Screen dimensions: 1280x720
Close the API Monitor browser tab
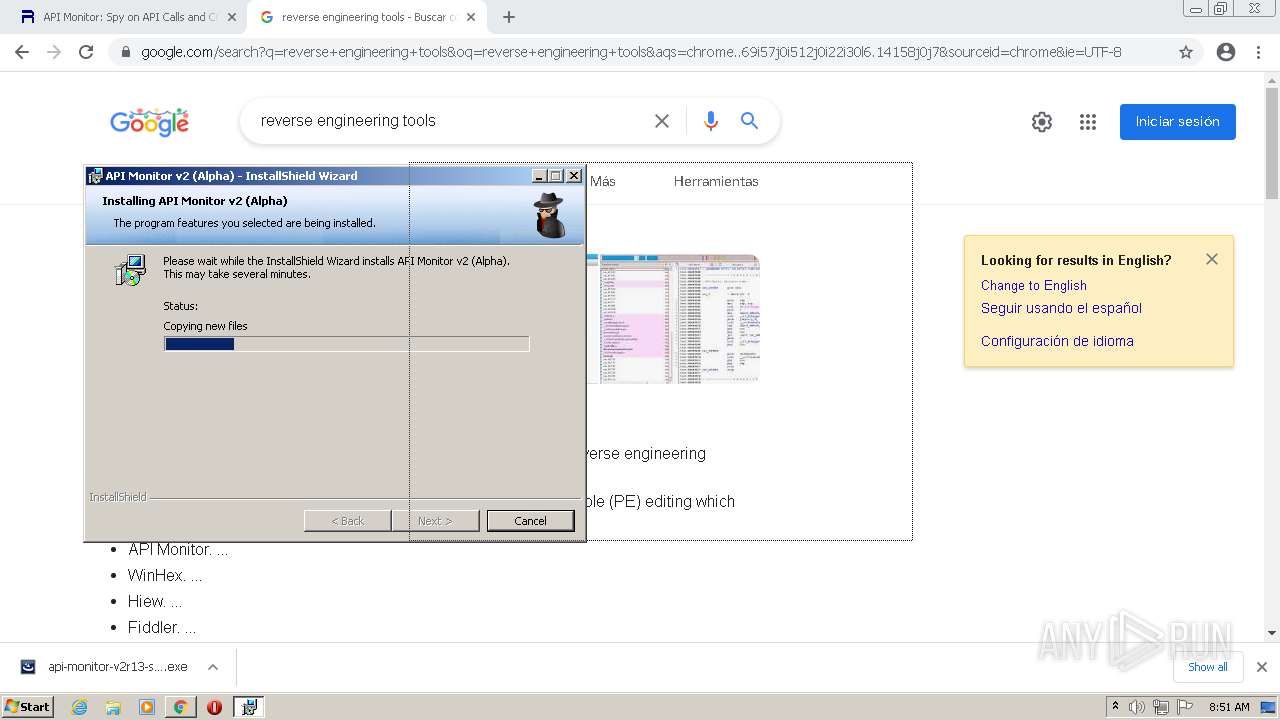[x=231, y=17]
